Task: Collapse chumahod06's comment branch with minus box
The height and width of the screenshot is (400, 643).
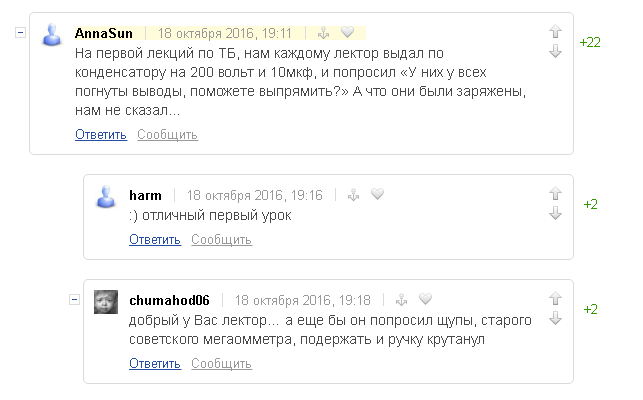Action: (74, 300)
